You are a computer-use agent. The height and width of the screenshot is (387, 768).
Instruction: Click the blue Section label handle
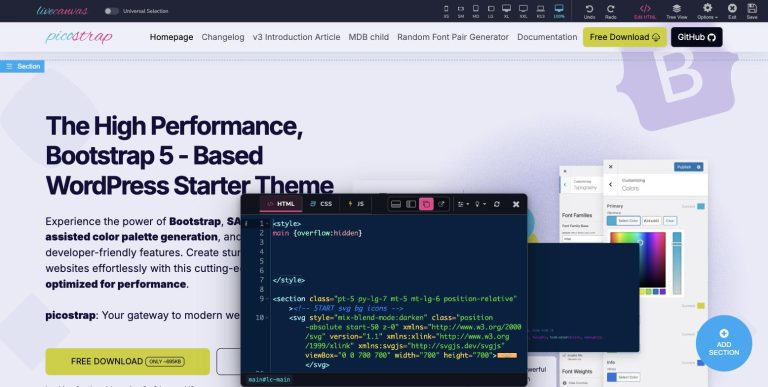(23, 66)
